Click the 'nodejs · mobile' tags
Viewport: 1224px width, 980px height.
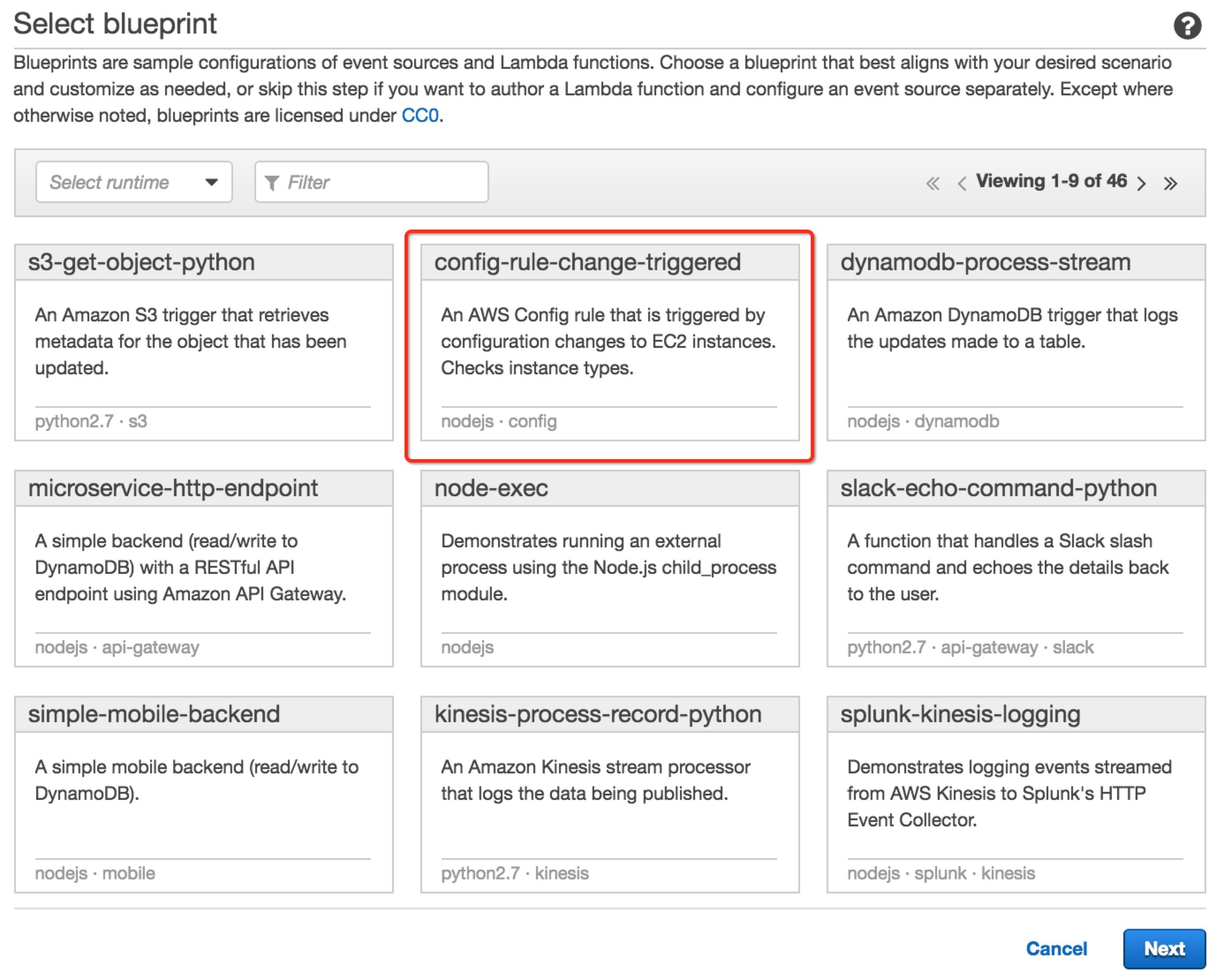[x=95, y=873]
